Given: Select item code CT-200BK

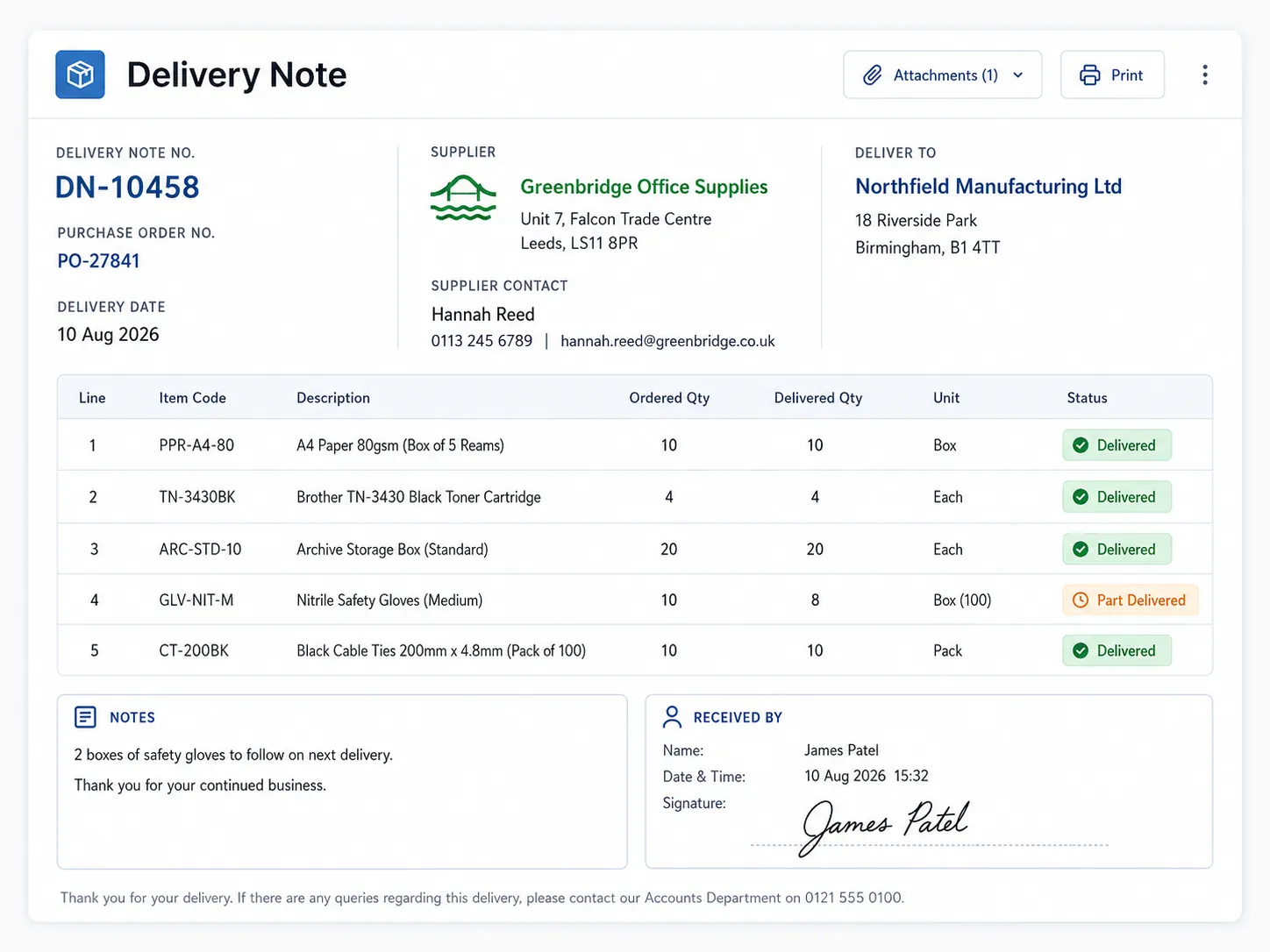Looking at the screenshot, I should coord(194,650).
